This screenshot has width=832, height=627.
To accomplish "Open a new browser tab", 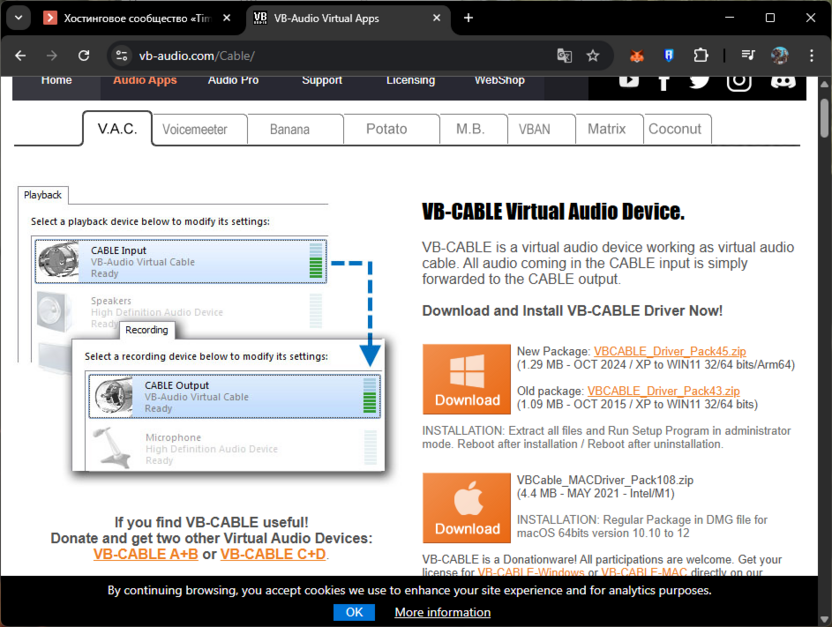I will [x=469, y=18].
